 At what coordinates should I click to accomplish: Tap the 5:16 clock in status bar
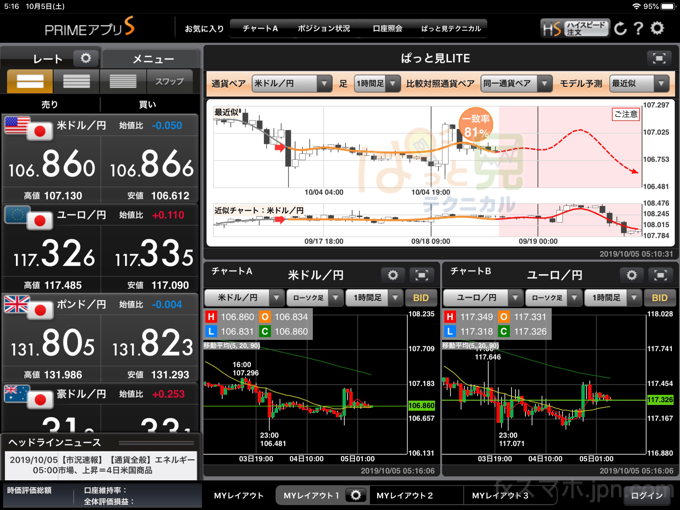pos(11,7)
